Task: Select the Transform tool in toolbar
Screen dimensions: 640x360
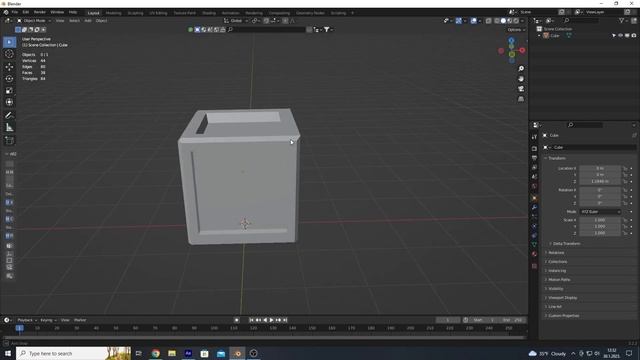Action: [9, 102]
